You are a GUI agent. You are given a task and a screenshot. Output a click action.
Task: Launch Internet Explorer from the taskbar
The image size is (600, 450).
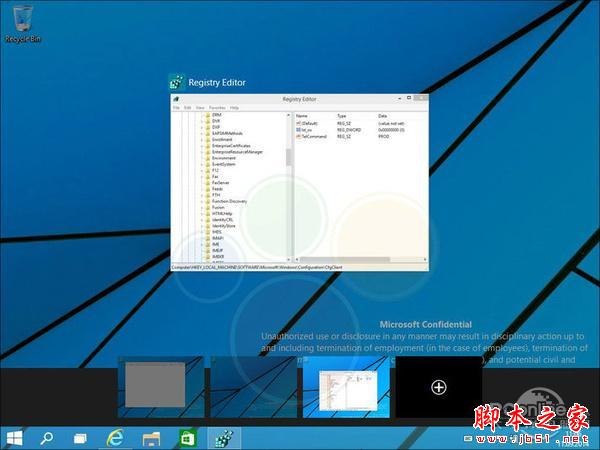(x=115, y=438)
